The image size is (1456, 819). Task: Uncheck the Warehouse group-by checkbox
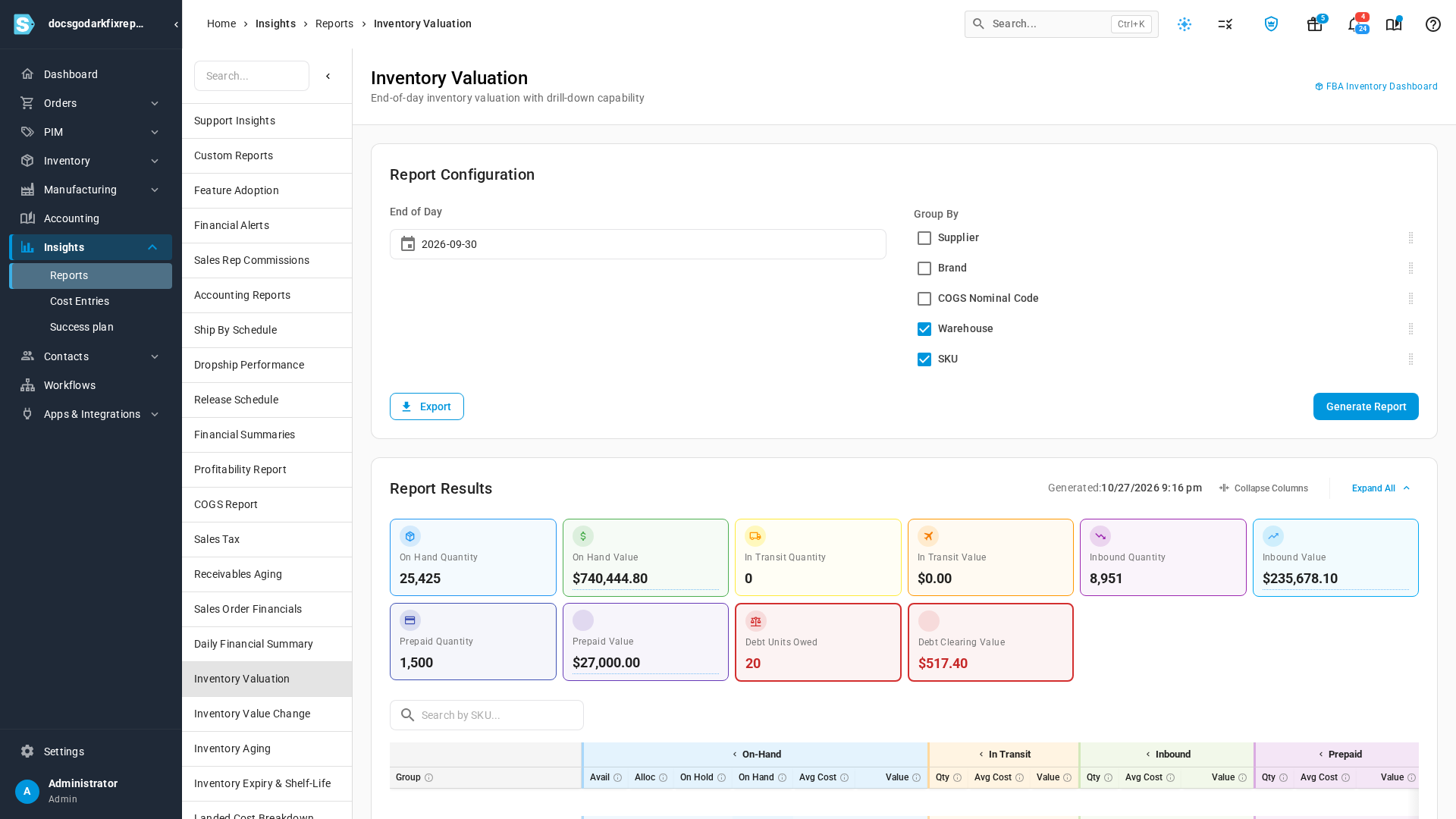[x=924, y=329]
